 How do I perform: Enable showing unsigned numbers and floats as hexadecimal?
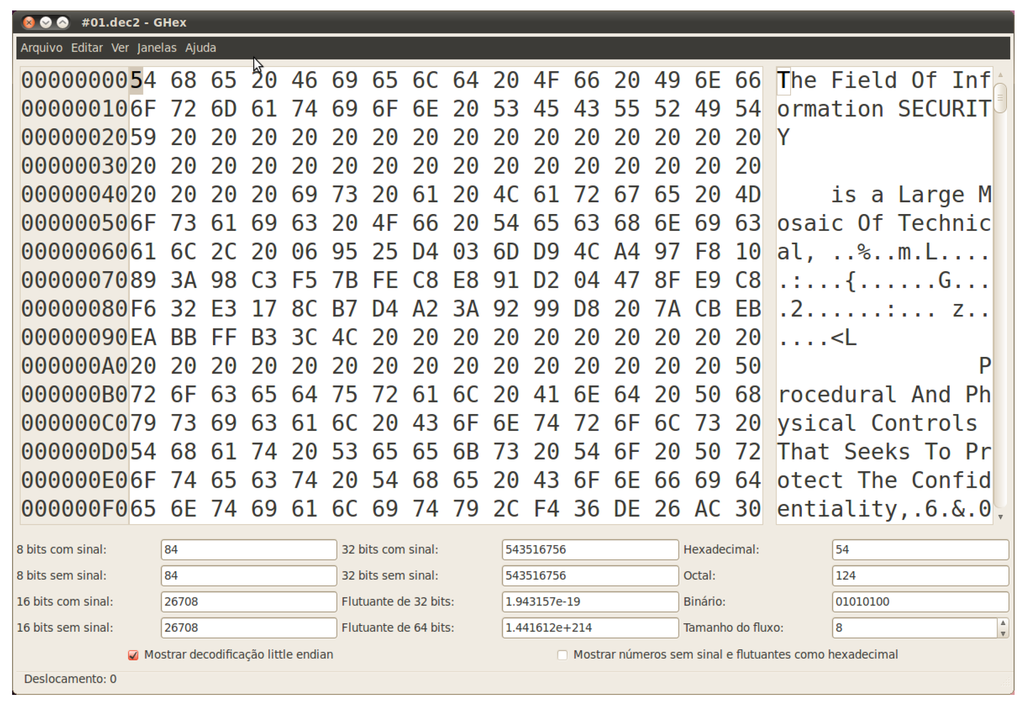[x=562, y=655]
